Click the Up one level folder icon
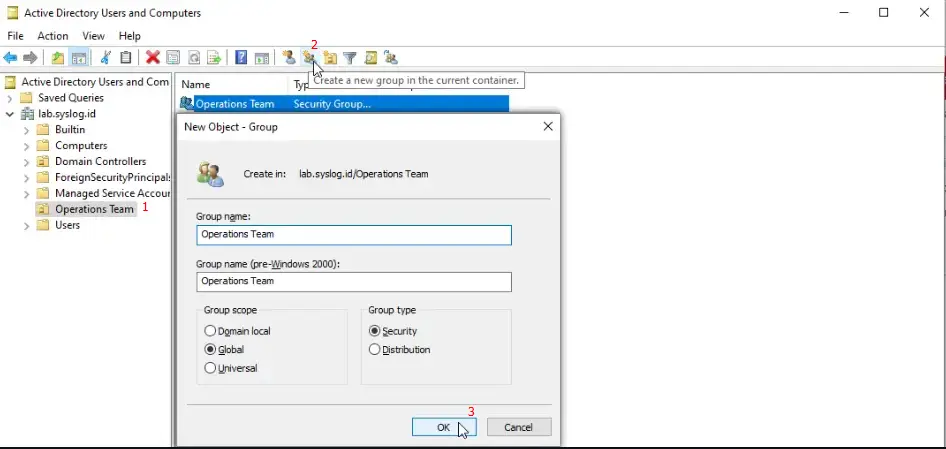The image size is (946, 449). pos(57,58)
